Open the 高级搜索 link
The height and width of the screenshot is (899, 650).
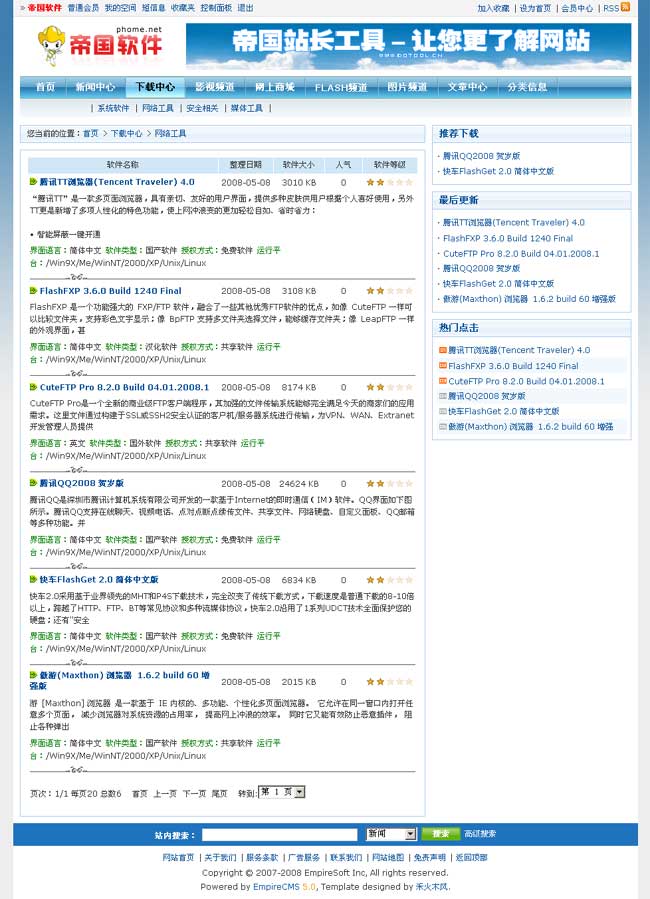pyautogui.click(x=480, y=834)
